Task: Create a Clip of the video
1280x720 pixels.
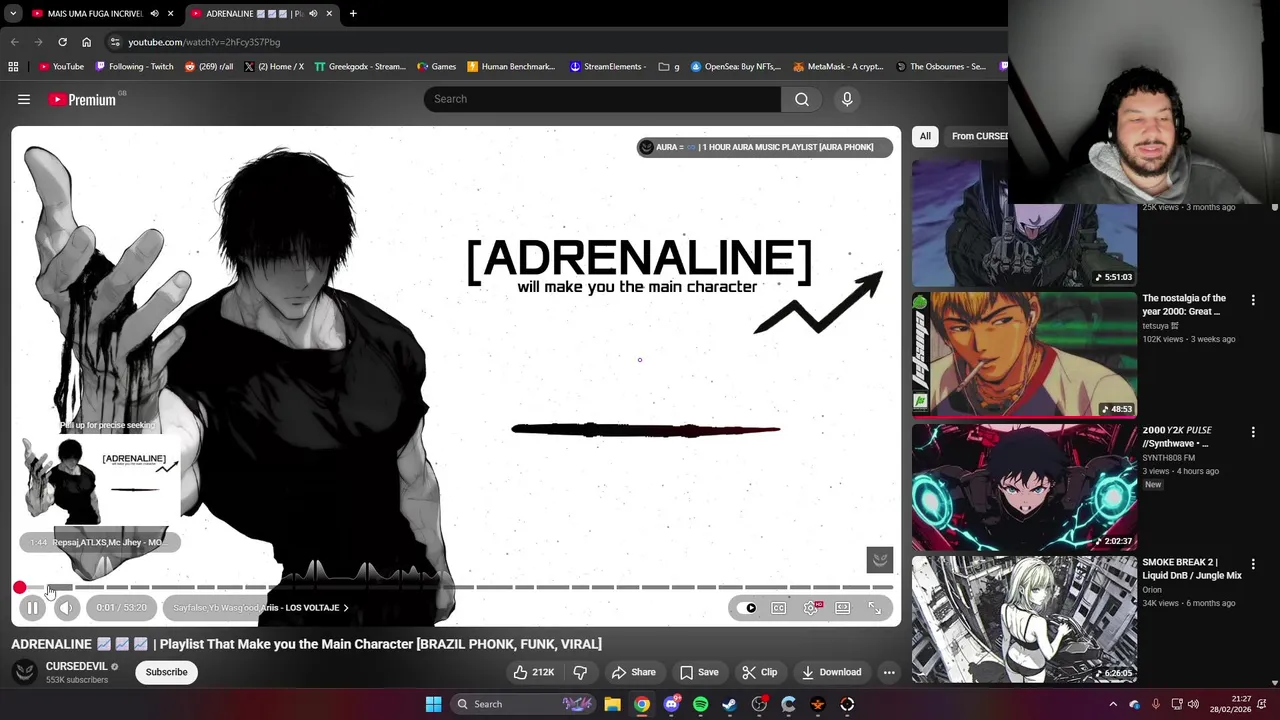Action: pos(760,672)
